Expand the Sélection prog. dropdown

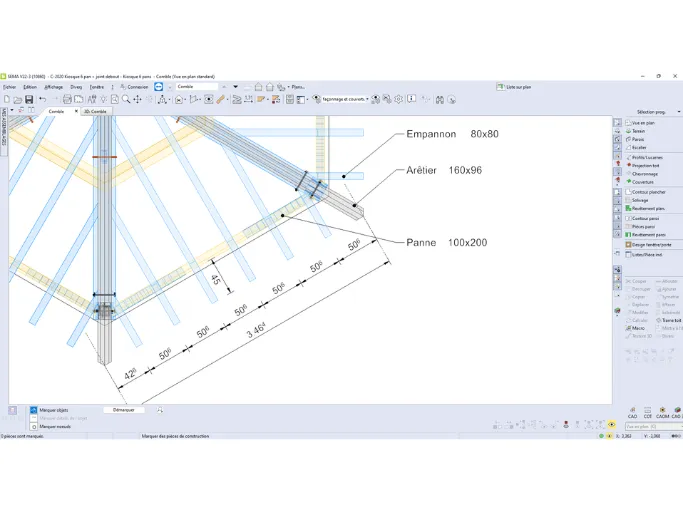point(655,112)
